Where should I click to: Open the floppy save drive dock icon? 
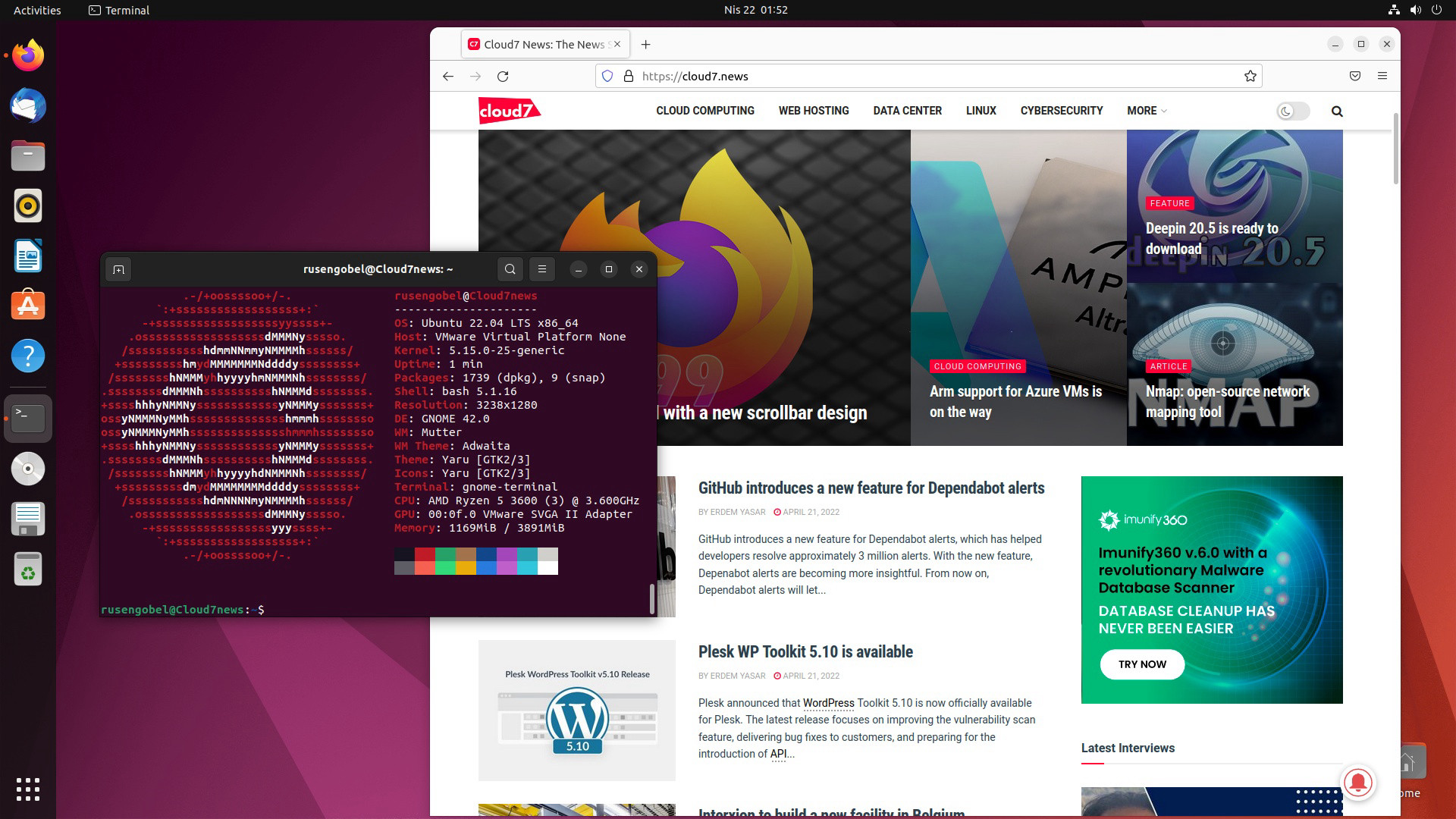click(x=28, y=519)
